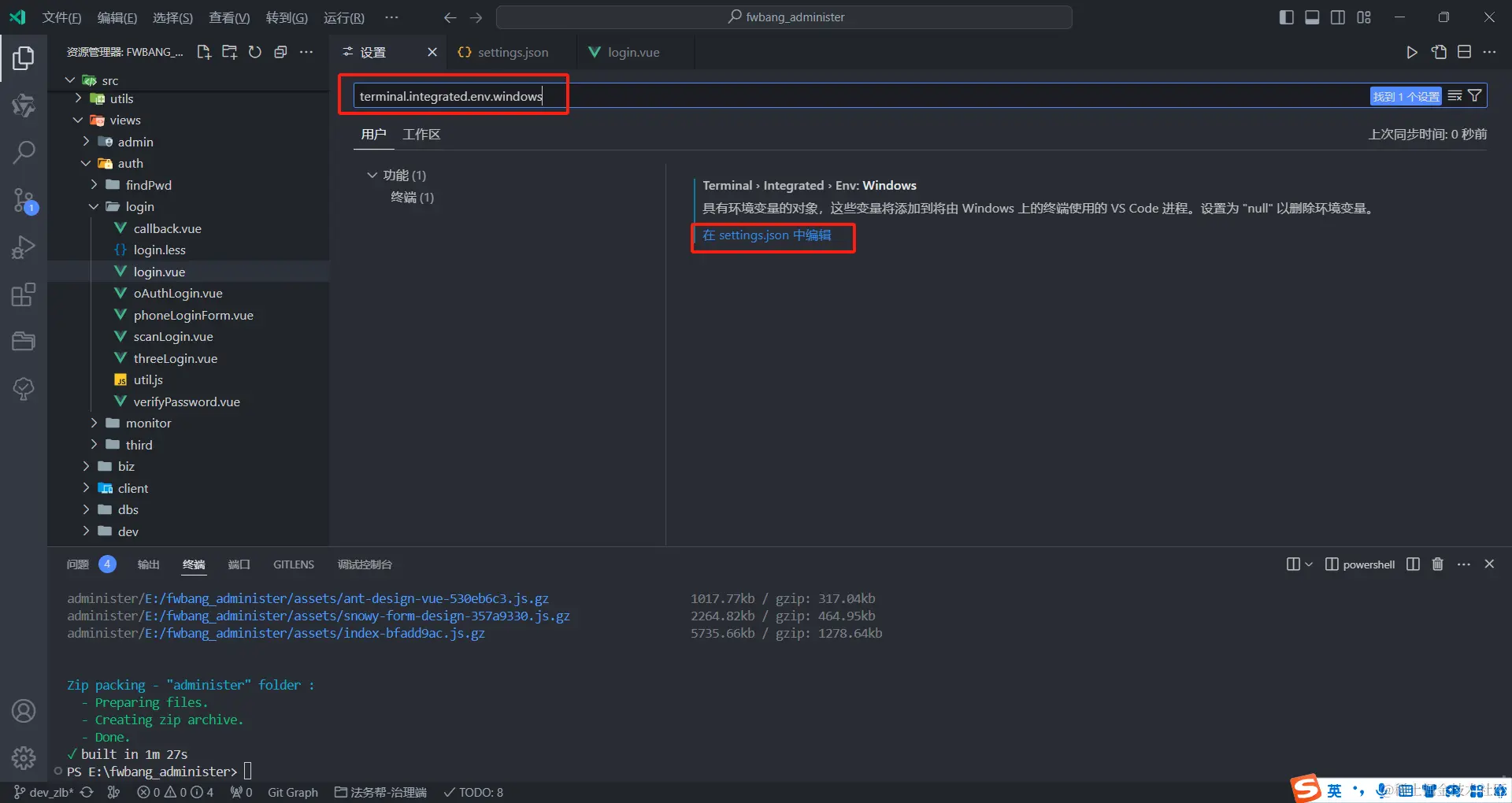
Task: Create a new folder in the explorer
Action: pos(229,52)
